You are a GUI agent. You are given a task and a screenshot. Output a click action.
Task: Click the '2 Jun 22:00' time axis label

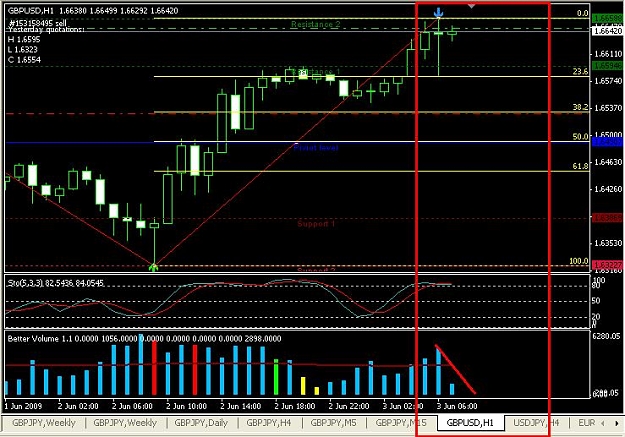(x=349, y=406)
